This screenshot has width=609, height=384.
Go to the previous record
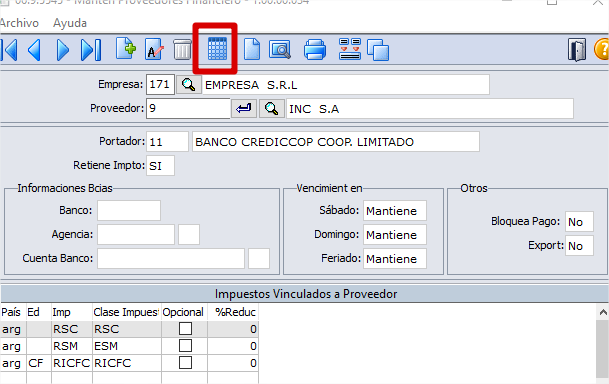[x=35, y=50]
